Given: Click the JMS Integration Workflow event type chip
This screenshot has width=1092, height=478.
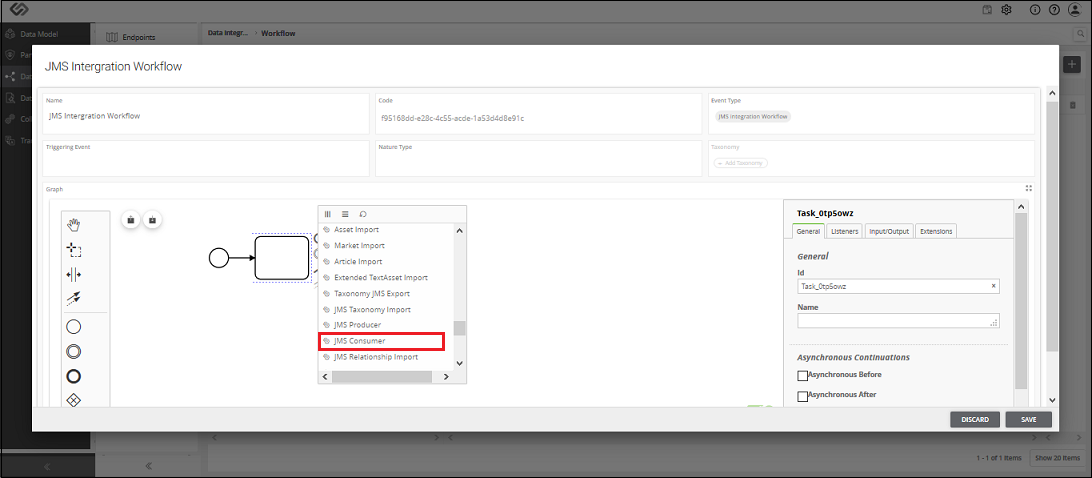Looking at the screenshot, I should 754,116.
